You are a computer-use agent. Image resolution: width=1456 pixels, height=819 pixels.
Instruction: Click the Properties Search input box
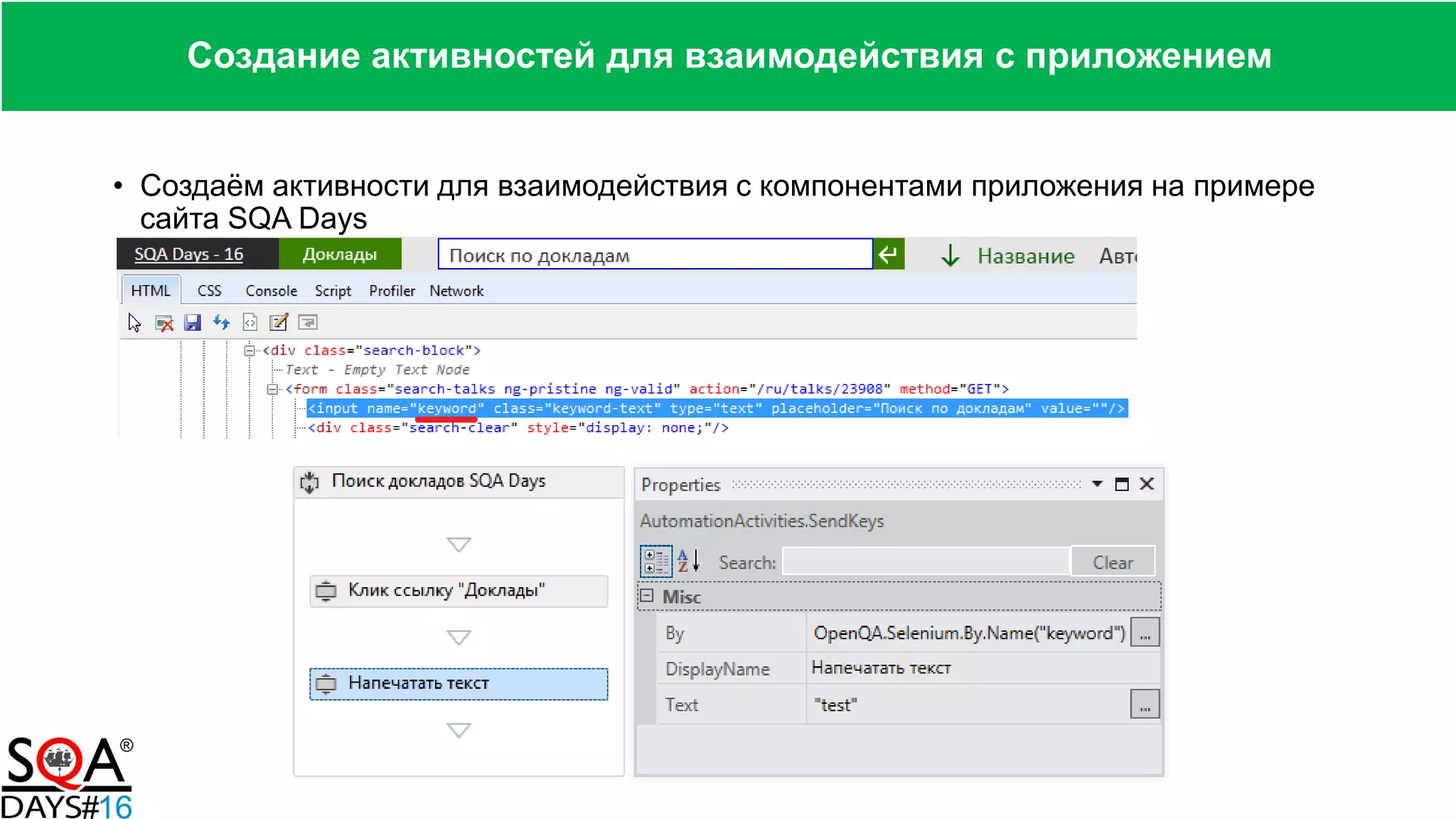coord(926,562)
